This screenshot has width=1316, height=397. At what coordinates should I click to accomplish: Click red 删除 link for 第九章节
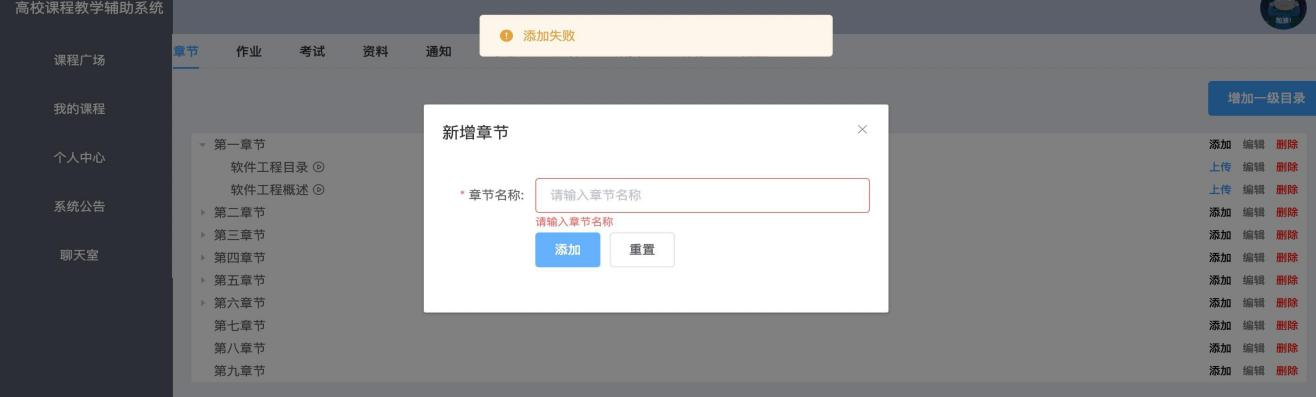click(x=1286, y=371)
